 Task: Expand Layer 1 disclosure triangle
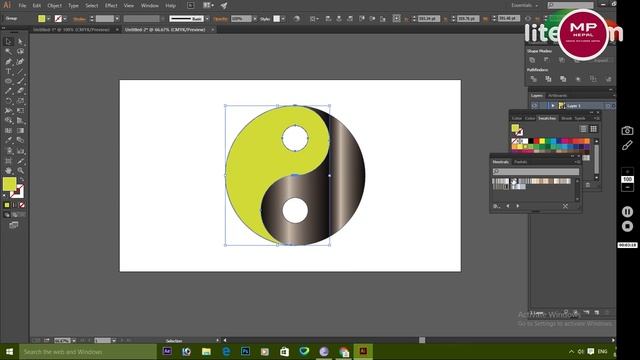[553, 106]
